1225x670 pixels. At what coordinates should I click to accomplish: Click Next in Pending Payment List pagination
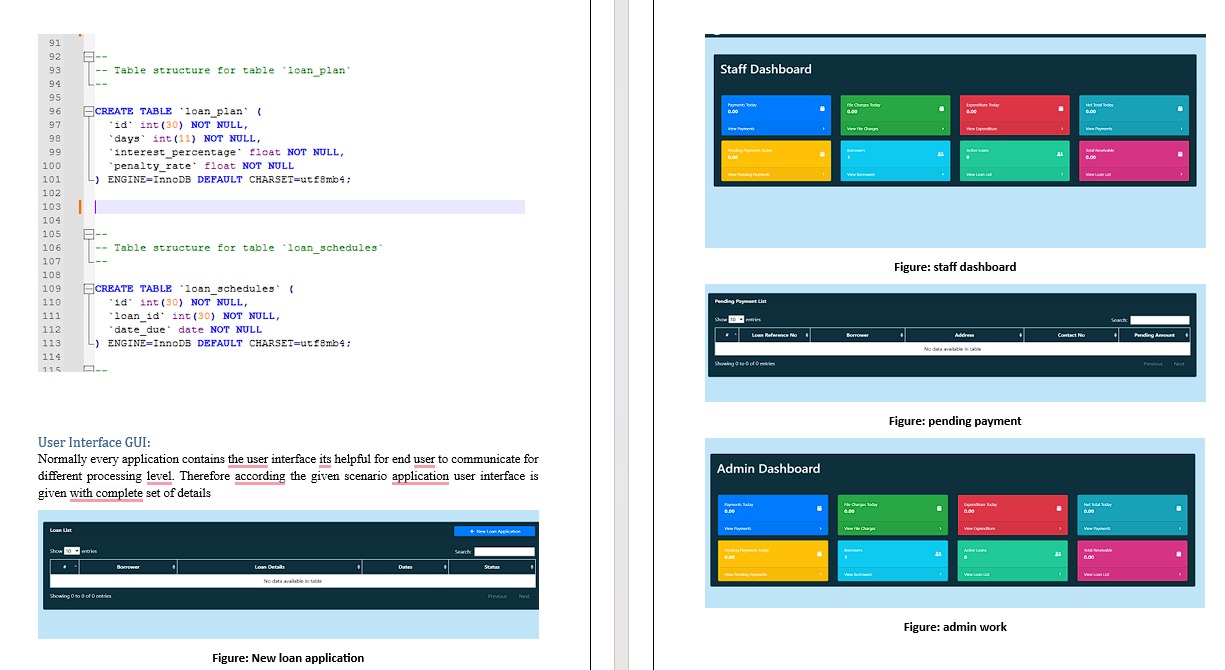point(1179,364)
